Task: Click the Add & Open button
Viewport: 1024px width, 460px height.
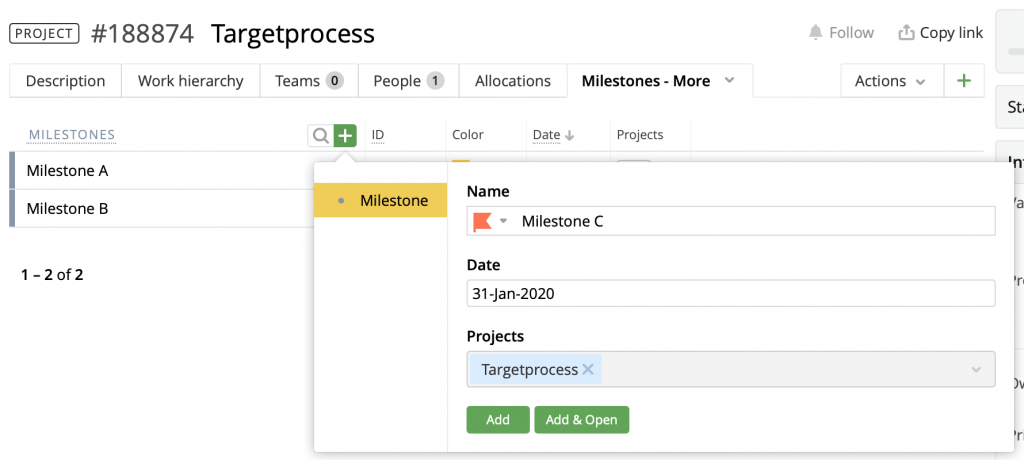Action: click(581, 419)
